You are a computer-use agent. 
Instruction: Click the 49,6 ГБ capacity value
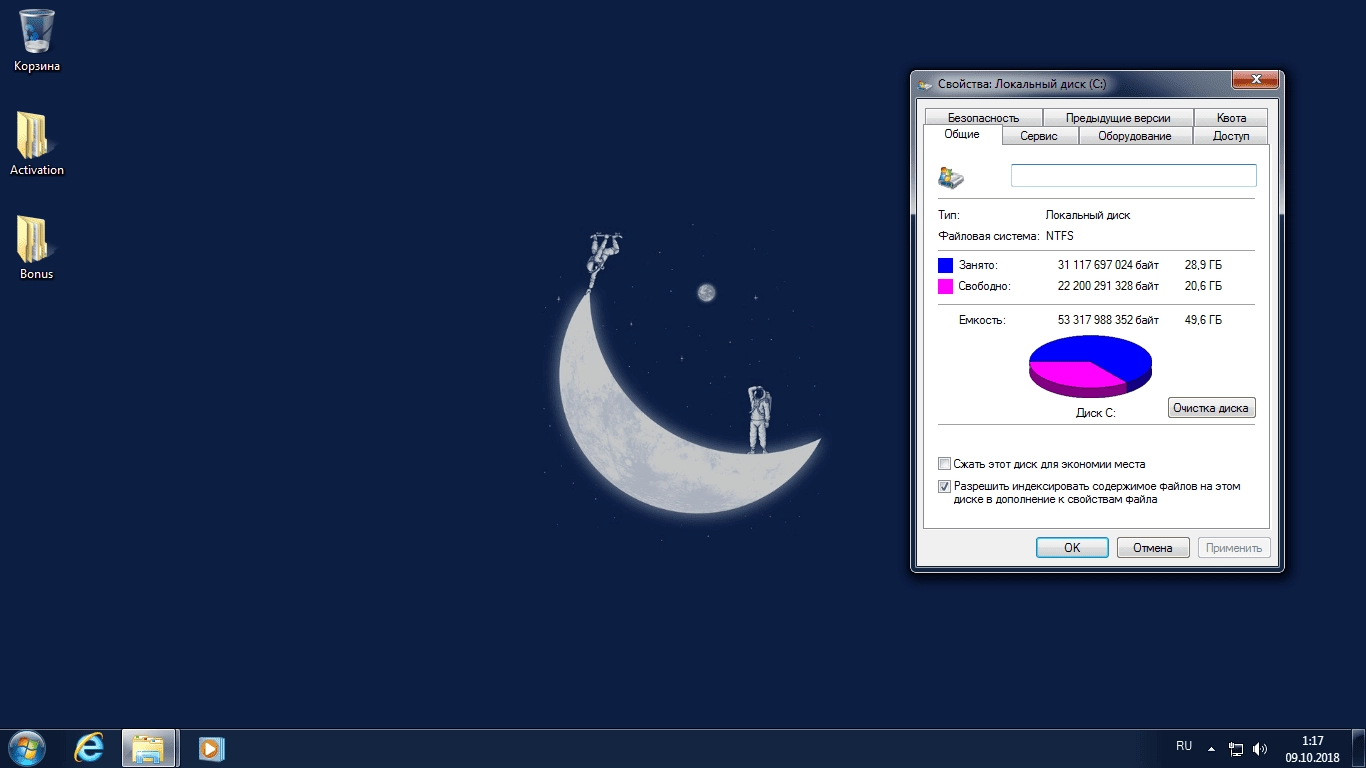coord(1203,320)
